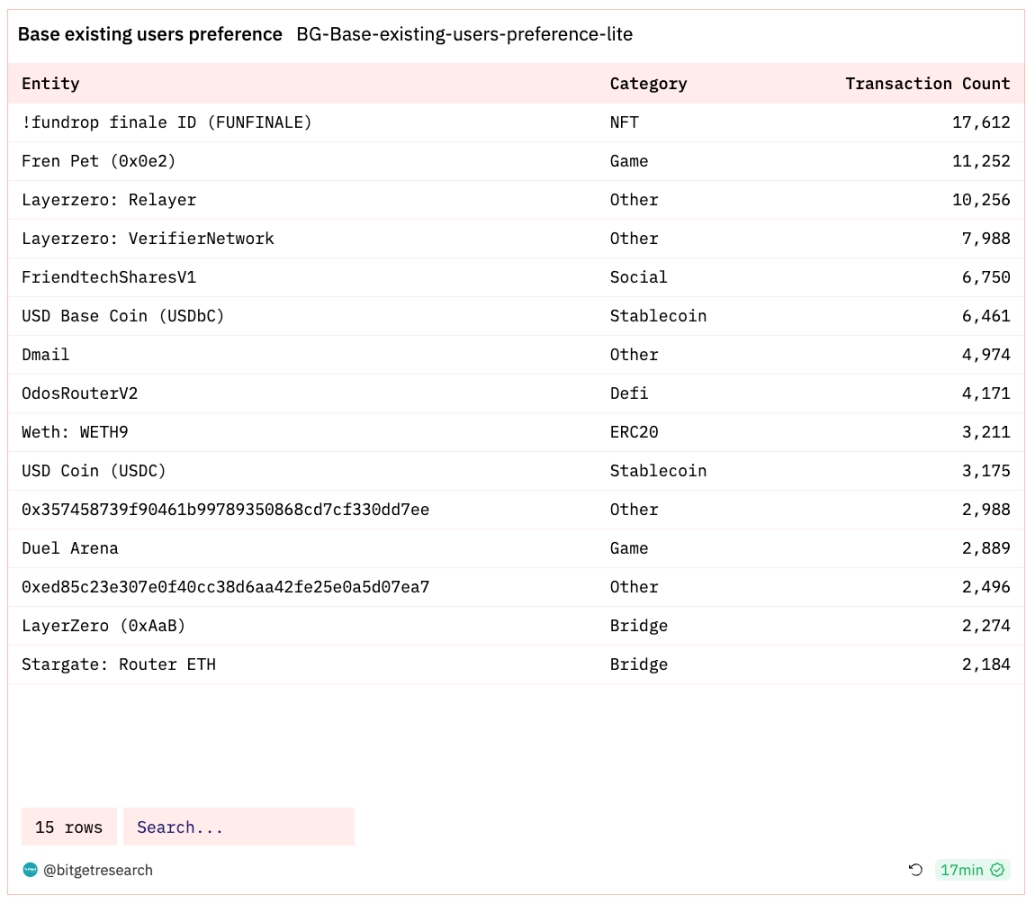The height and width of the screenshot is (904, 1035).
Task: Sort by the Transaction Count column header
Action: (927, 83)
